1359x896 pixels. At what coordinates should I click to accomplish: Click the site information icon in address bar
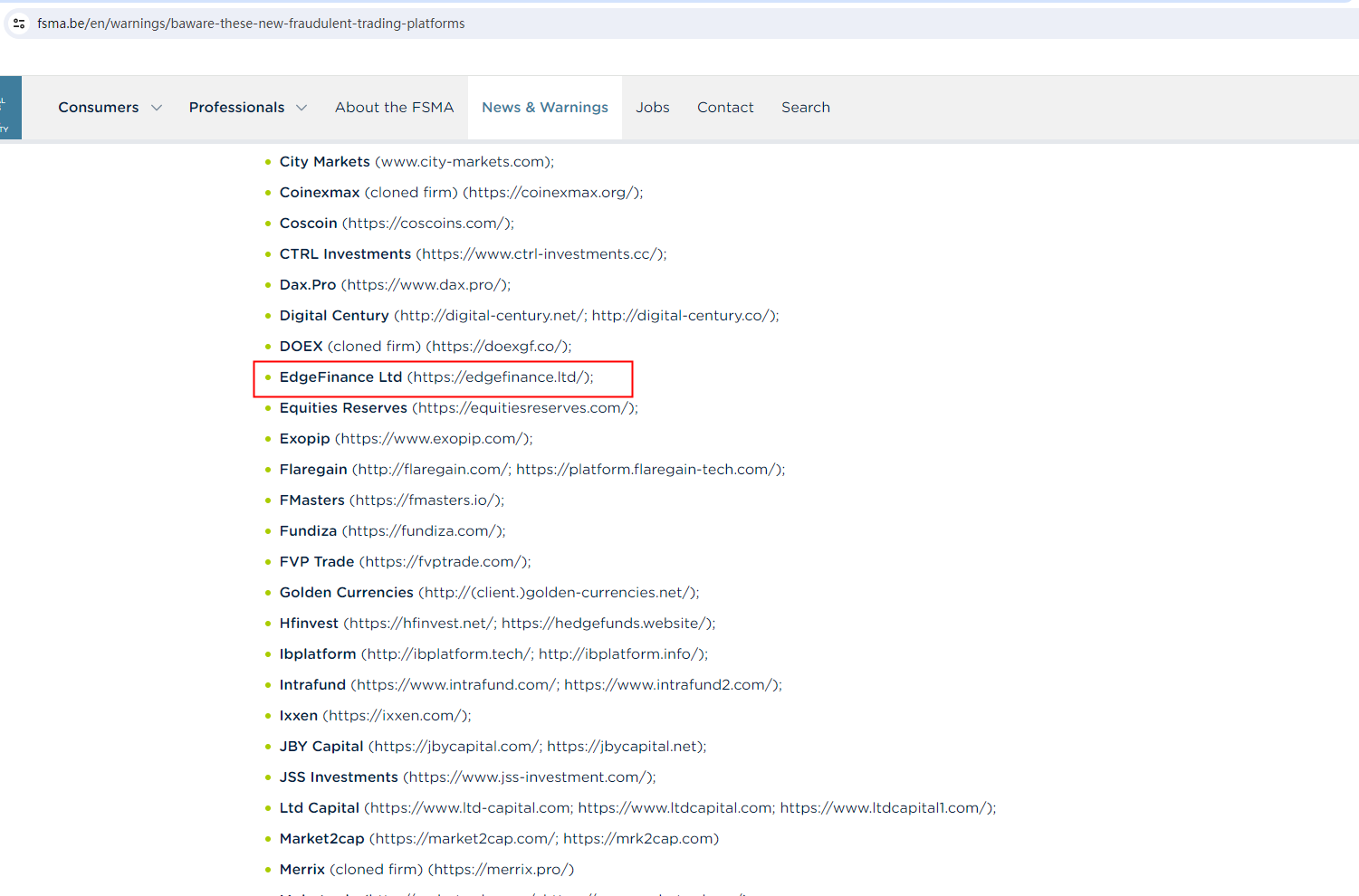pyautogui.click(x=19, y=24)
